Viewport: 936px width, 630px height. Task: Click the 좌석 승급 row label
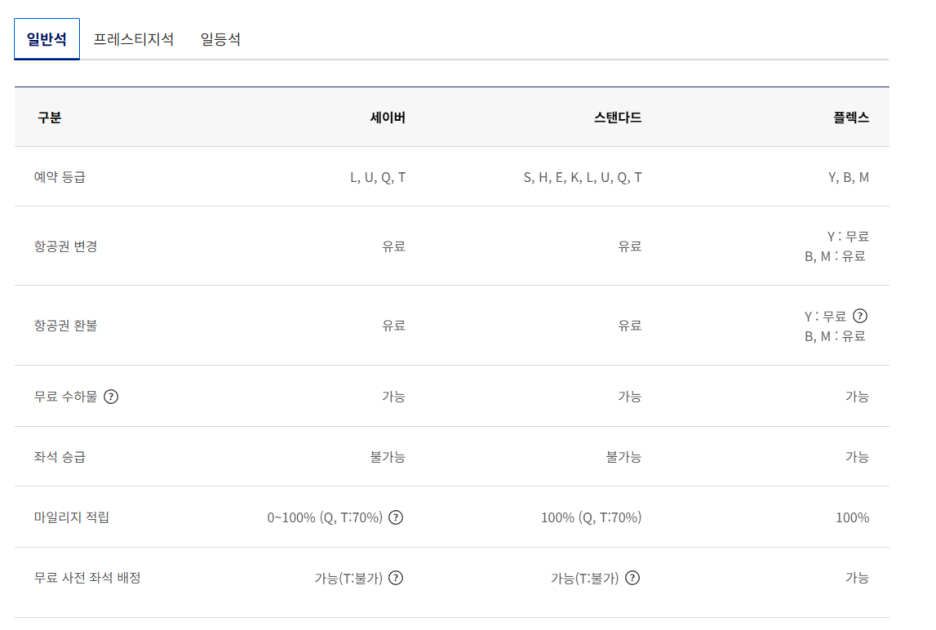(59, 456)
